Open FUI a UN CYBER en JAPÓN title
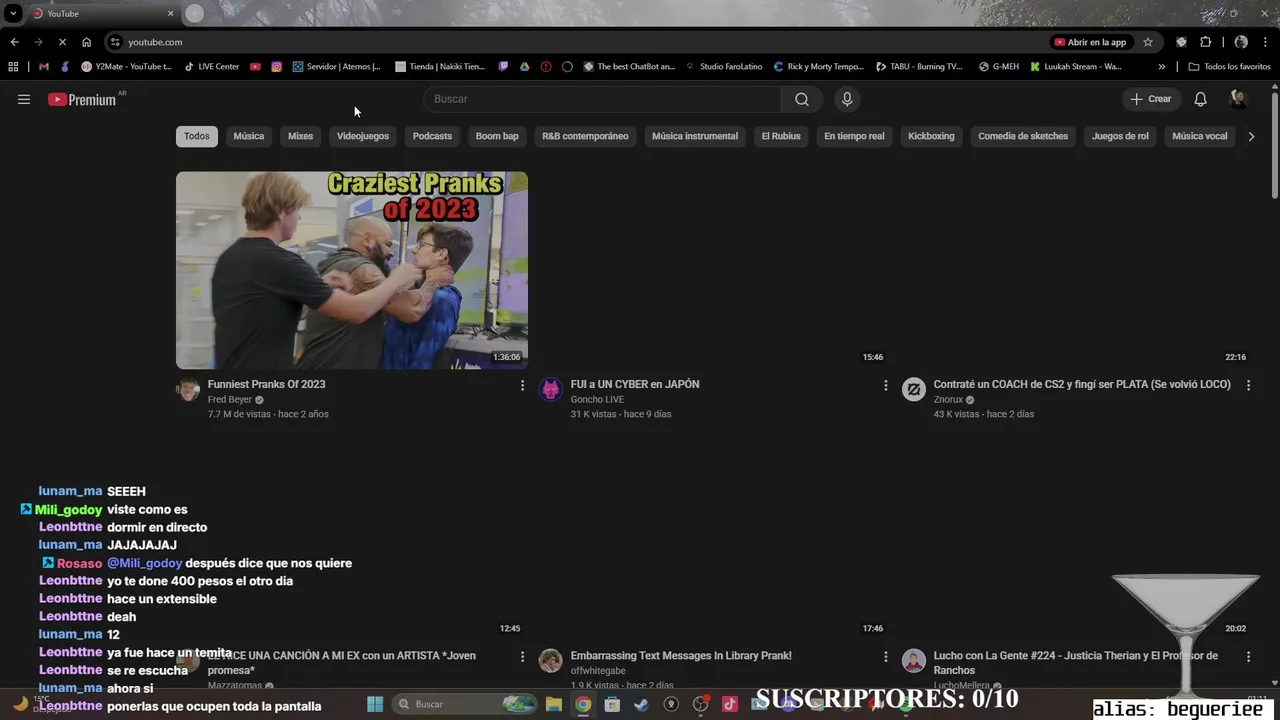 pos(635,384)
